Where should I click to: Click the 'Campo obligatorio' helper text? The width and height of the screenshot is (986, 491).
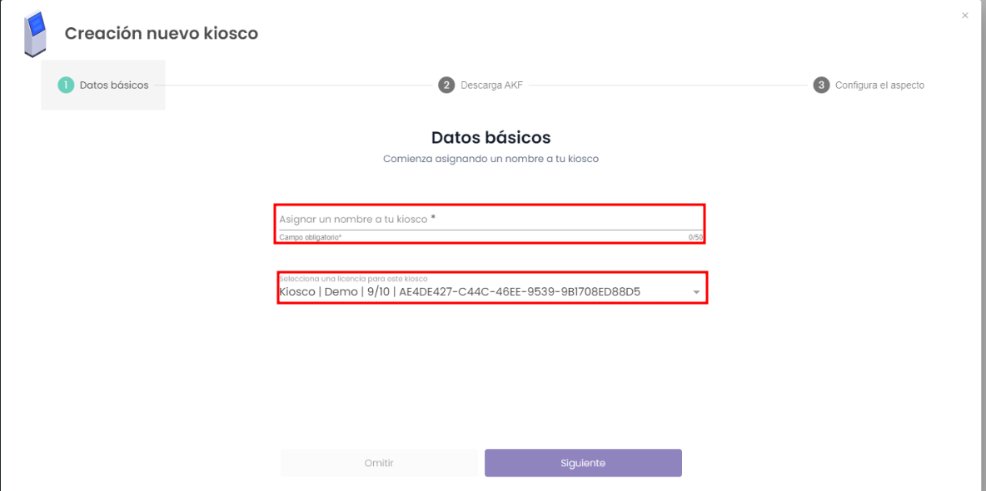pos(310,237)
